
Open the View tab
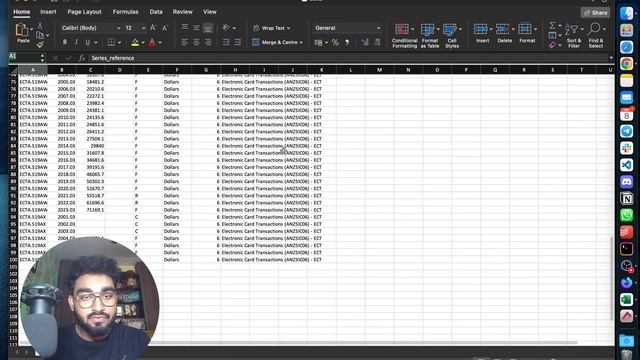tap(210, 12)
